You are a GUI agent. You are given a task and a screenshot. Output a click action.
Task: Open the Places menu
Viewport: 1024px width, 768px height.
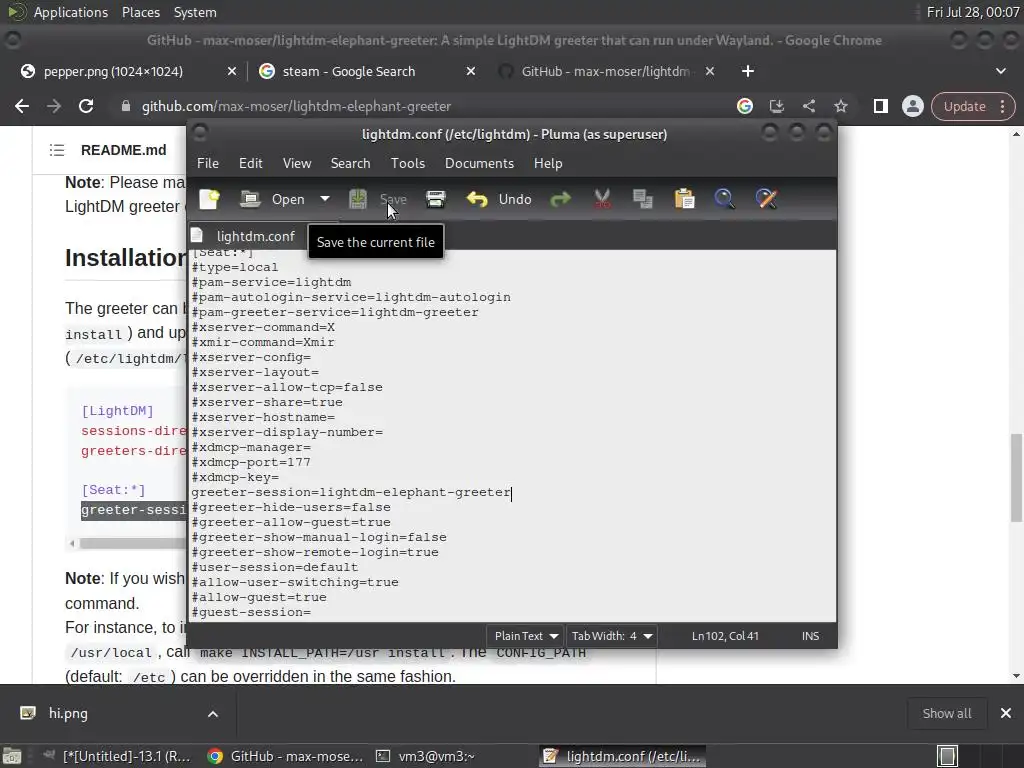tap(140, 12)
